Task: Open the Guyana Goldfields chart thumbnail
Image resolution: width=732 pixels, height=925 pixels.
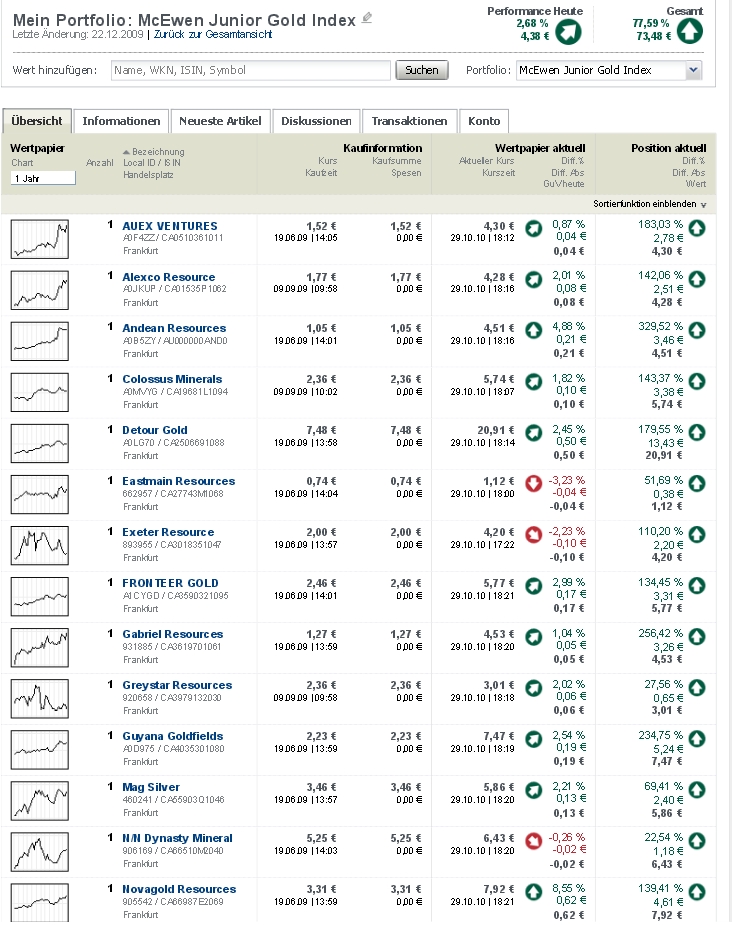Action: [x=40, y=749]
